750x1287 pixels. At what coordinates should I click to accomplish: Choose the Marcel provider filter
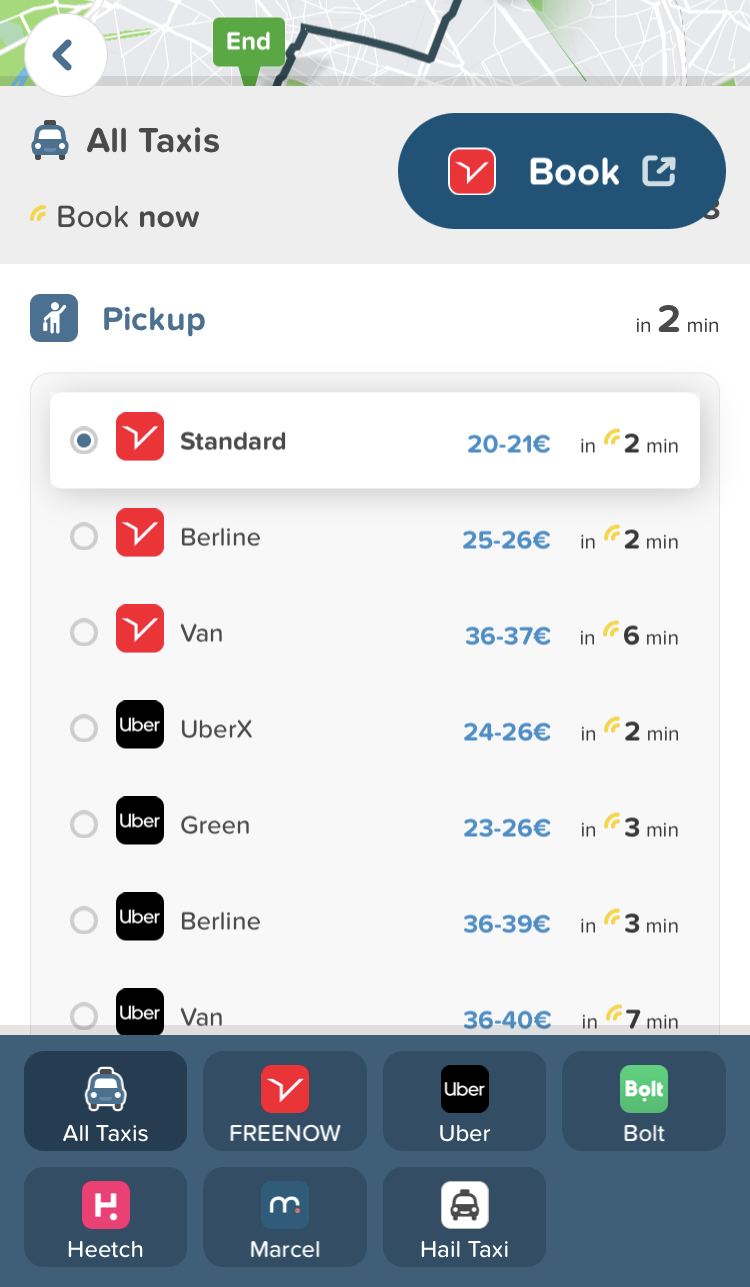(285, 1217)
